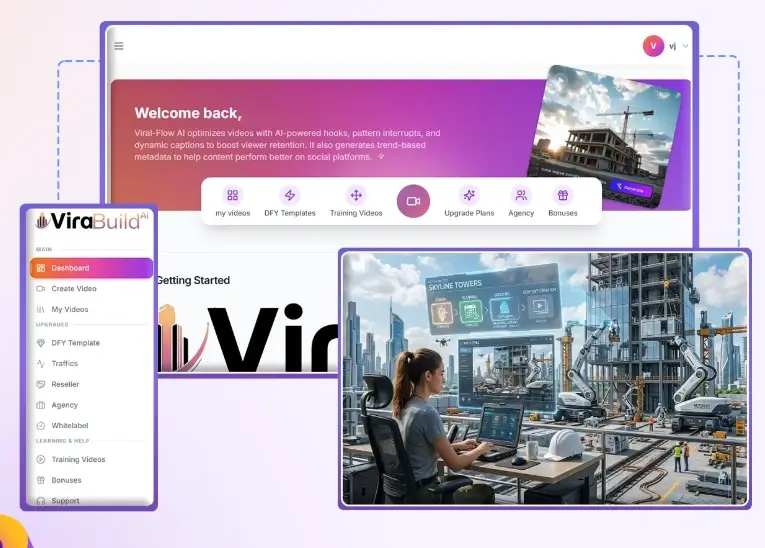The height and width of the screenshot is (548, 765).
Task: Click the Whitelabel check-circle icon
Action: [41, 426]
